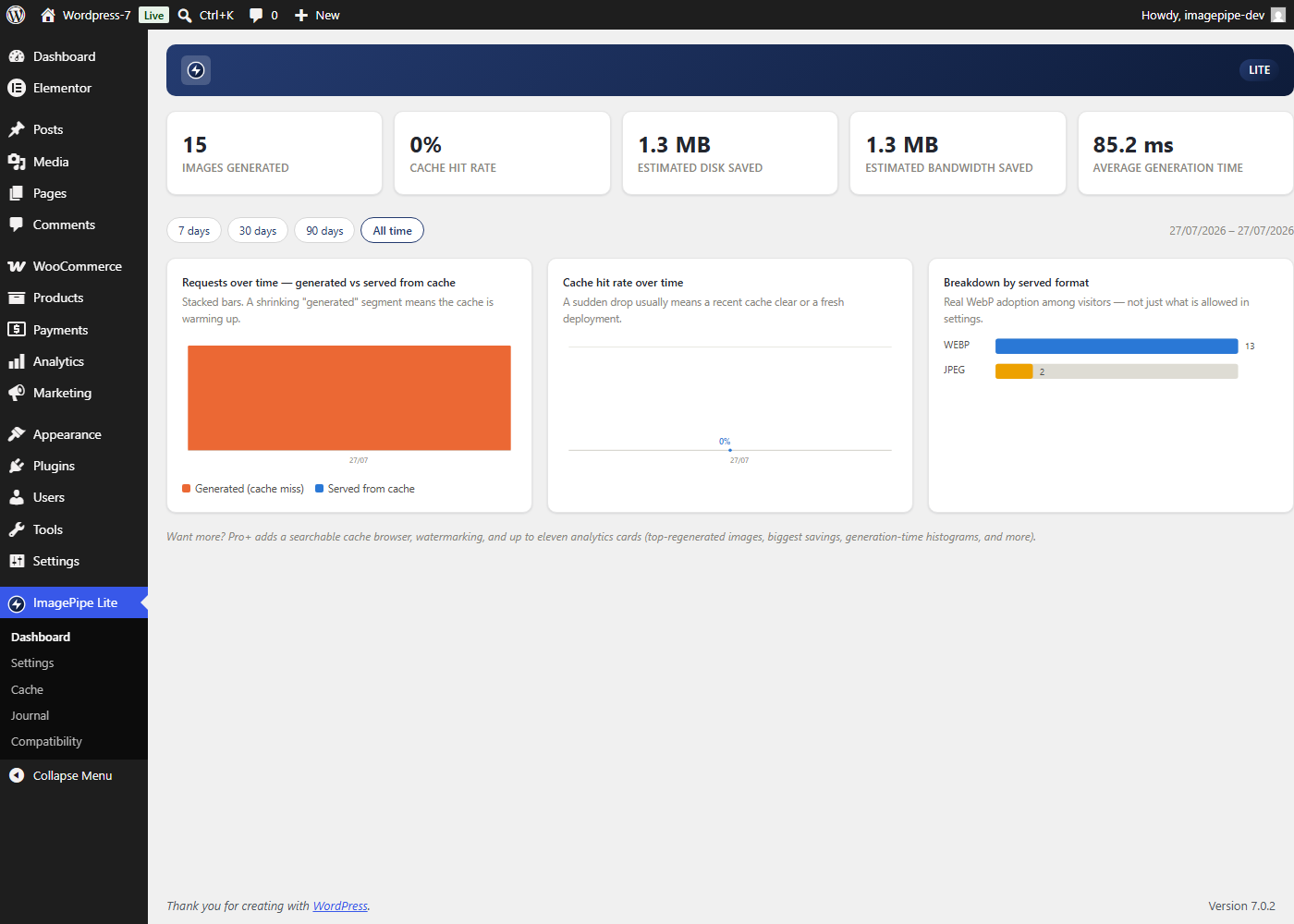1294x924 pixels.
Task: Open the Howdy imagepipe-dev user avatar
Action: (1278, 15)
